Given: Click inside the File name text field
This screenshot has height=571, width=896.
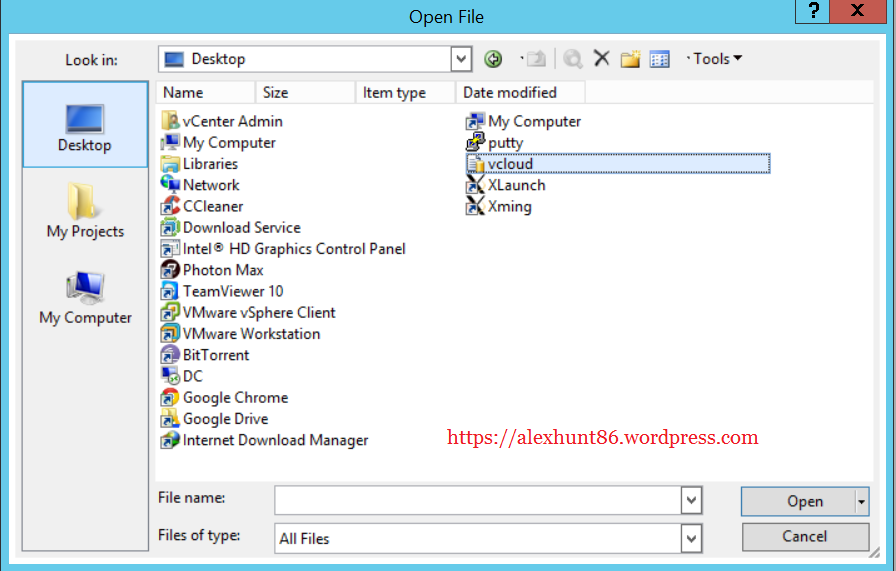Looking at the screenshot, I should coord(477,500).
